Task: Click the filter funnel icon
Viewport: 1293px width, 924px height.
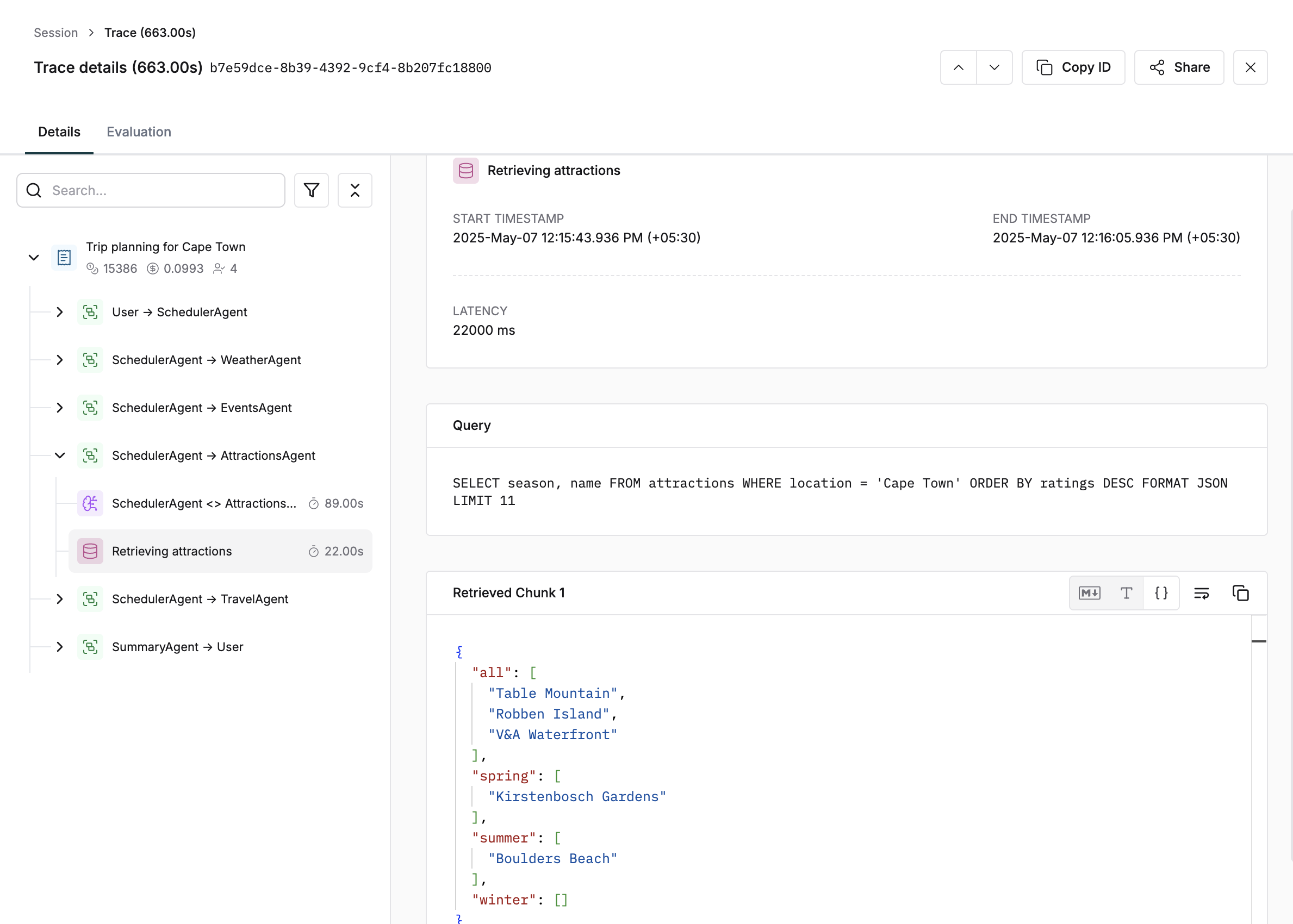Action: 312,190
